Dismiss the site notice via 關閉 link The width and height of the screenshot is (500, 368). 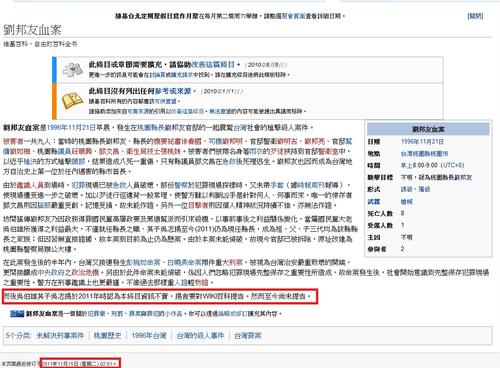coord(475,16)
